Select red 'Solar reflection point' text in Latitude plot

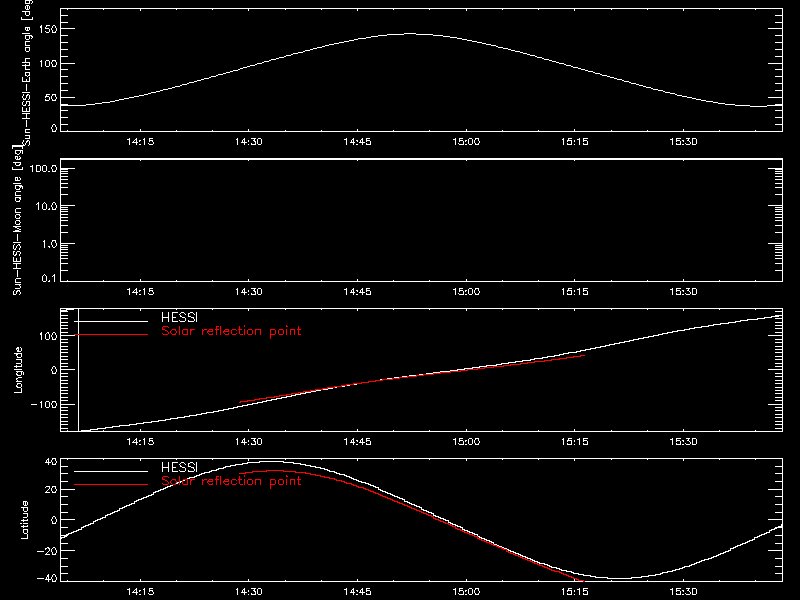pos(231,481)
